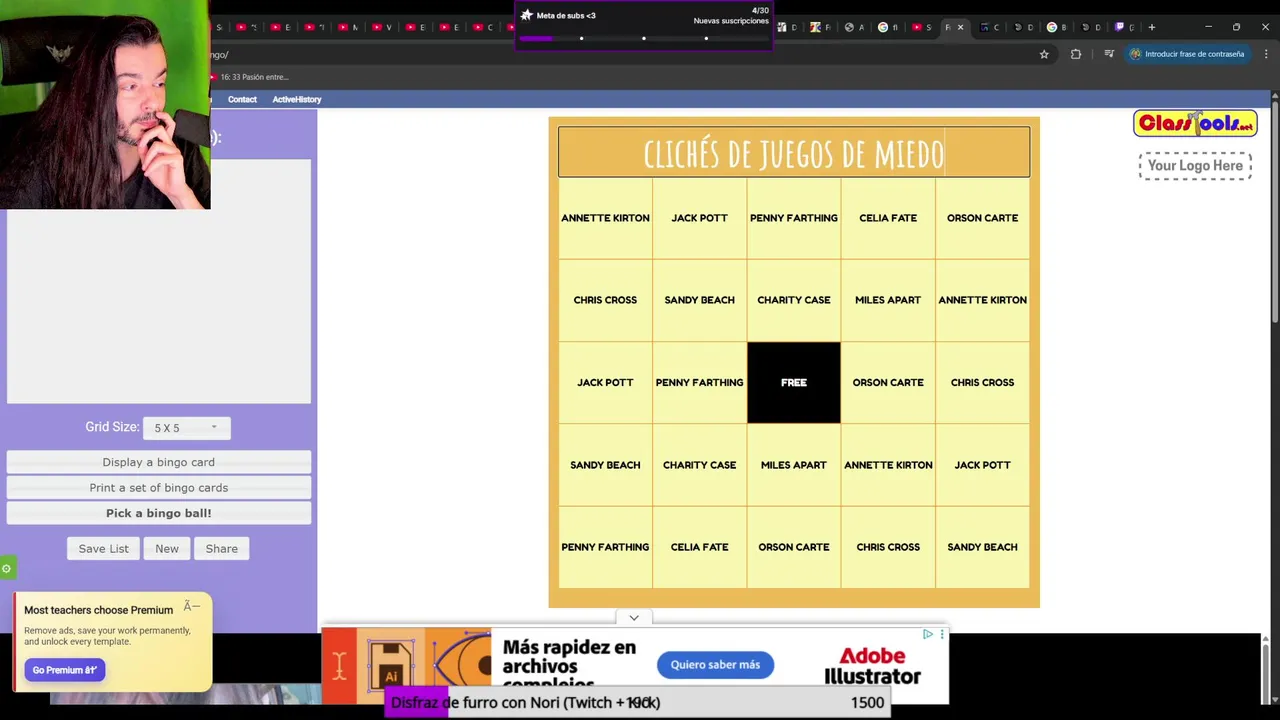Dismiss the premium popup with minus icon

pos(192,606)
